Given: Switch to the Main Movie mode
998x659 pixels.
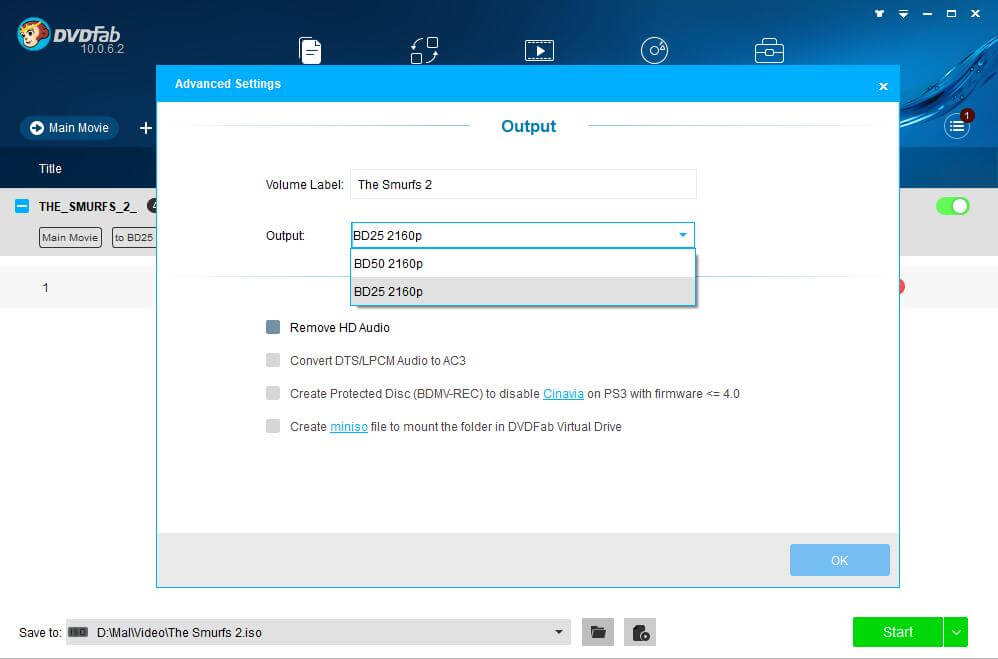Looking at the screenshot, I should click(68, 128).
